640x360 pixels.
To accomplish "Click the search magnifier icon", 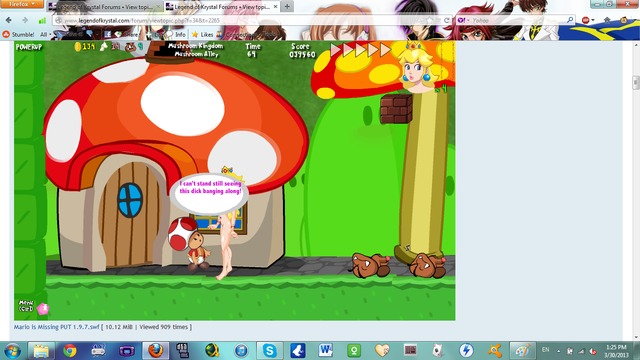I will [x=570, y=20].
